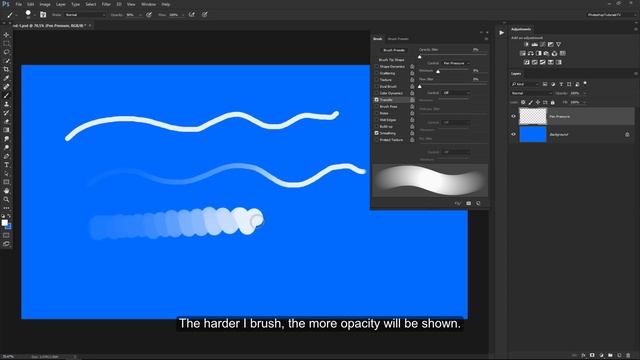Create new brush from Brush panel footer

[x=478, y=203]
